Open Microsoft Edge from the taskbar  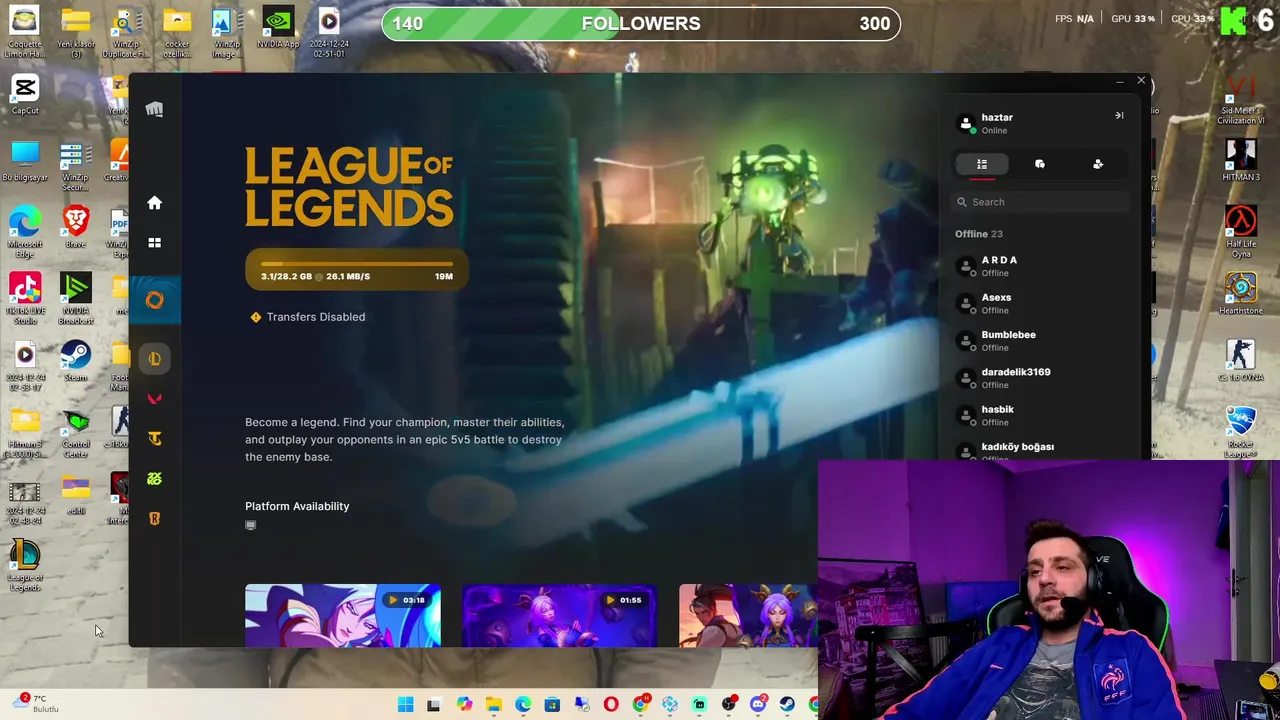tap(523, 705)
